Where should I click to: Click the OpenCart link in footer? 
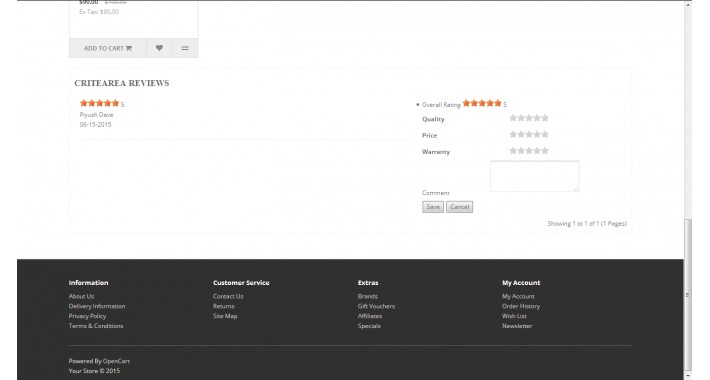[116, 361]
